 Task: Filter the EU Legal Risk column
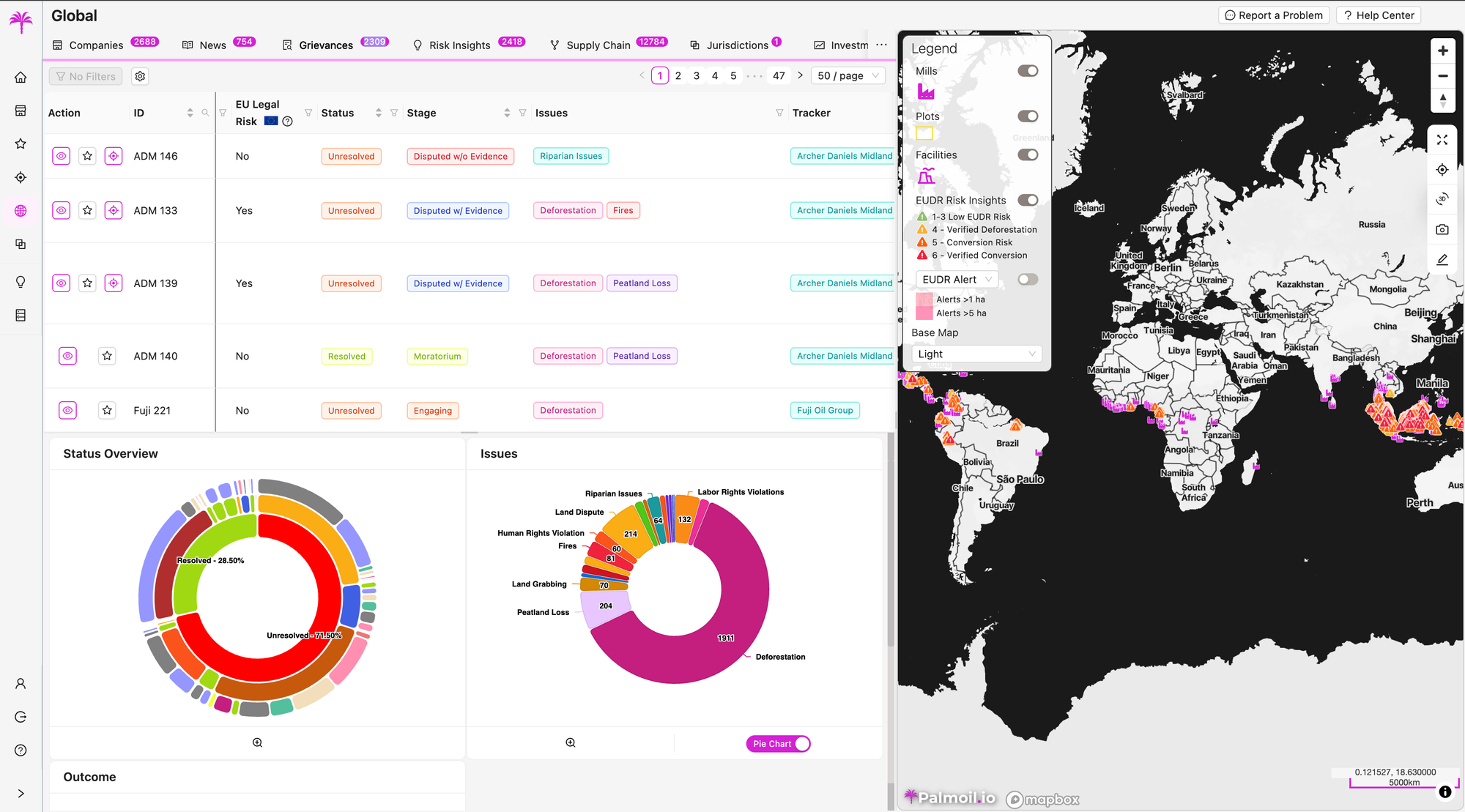click(x=308, y=113)
